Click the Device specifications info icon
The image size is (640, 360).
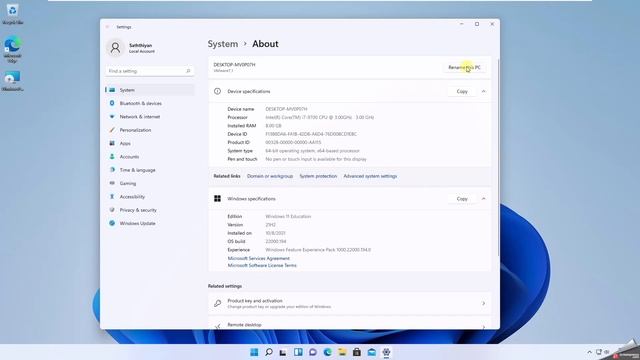[218, 91]
